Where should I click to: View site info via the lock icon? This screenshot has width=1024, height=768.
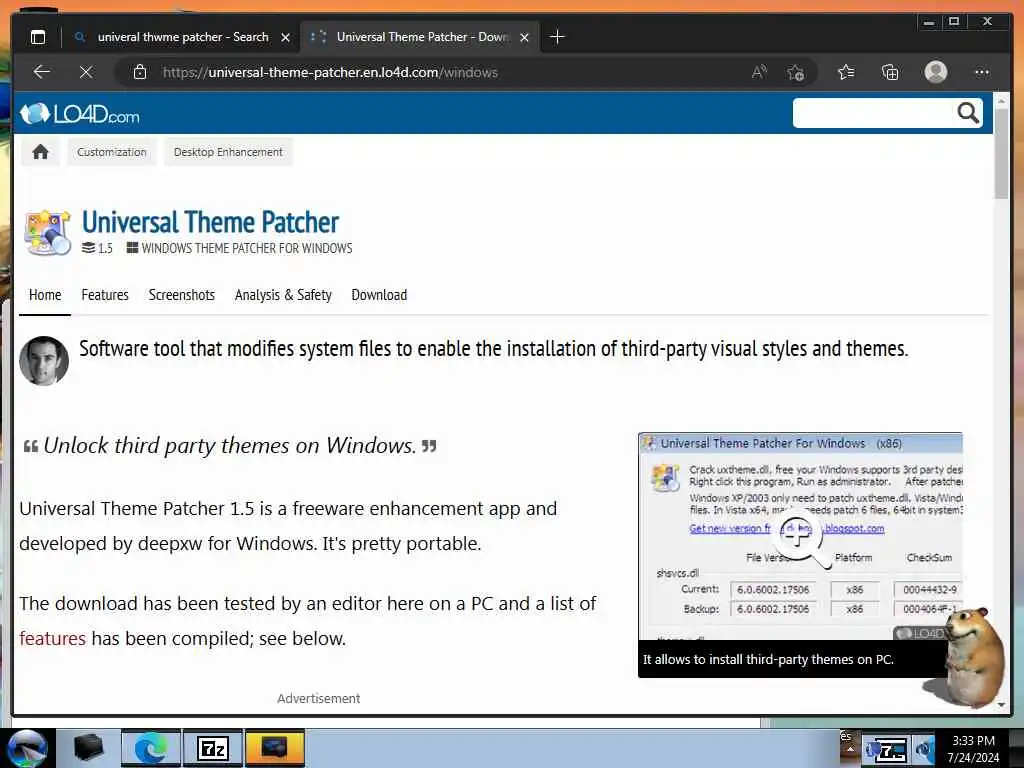pyautogui.click(x=140, y=72)
